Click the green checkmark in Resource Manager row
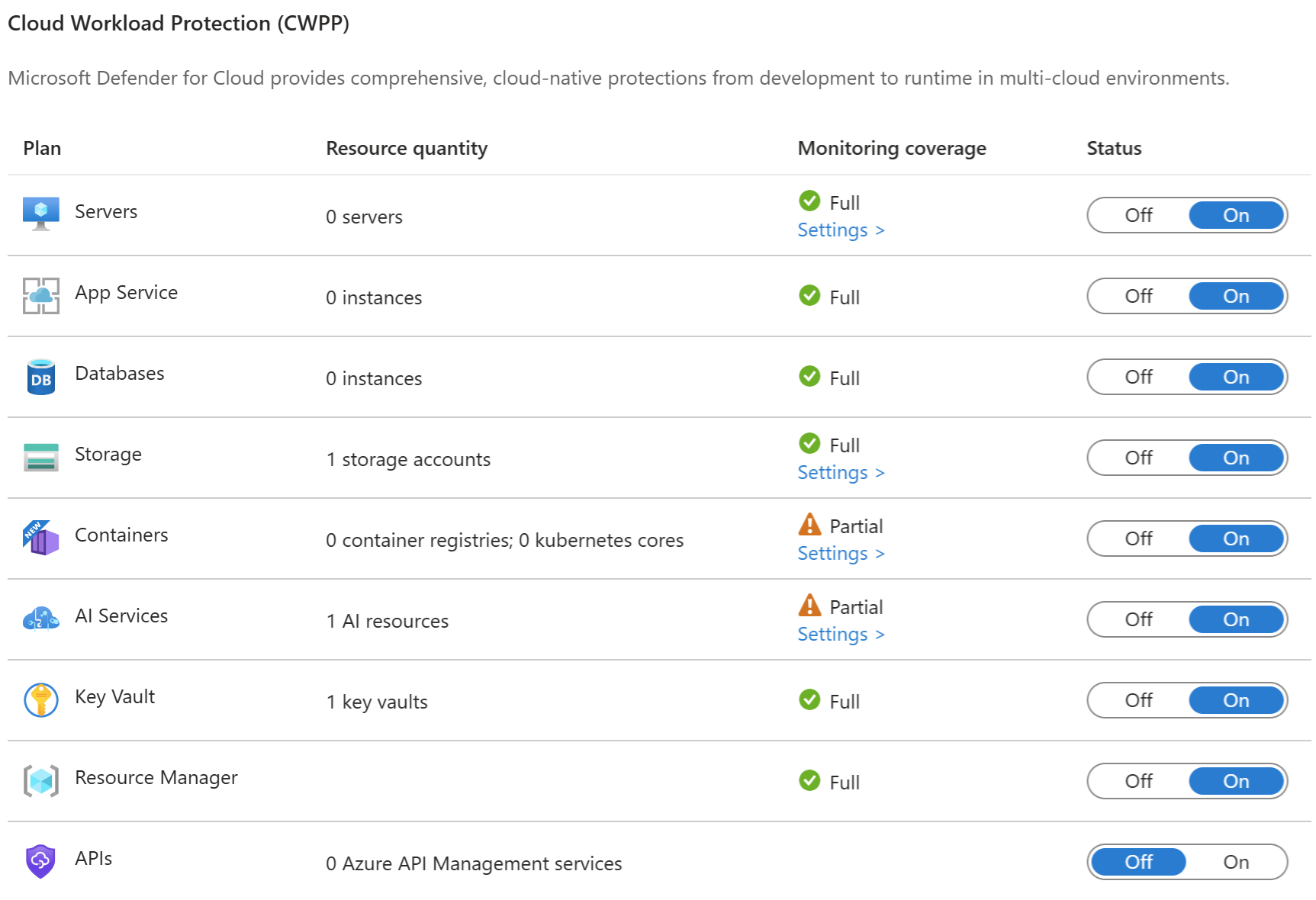The image size is (1316, 900). (x=809, y=780)
